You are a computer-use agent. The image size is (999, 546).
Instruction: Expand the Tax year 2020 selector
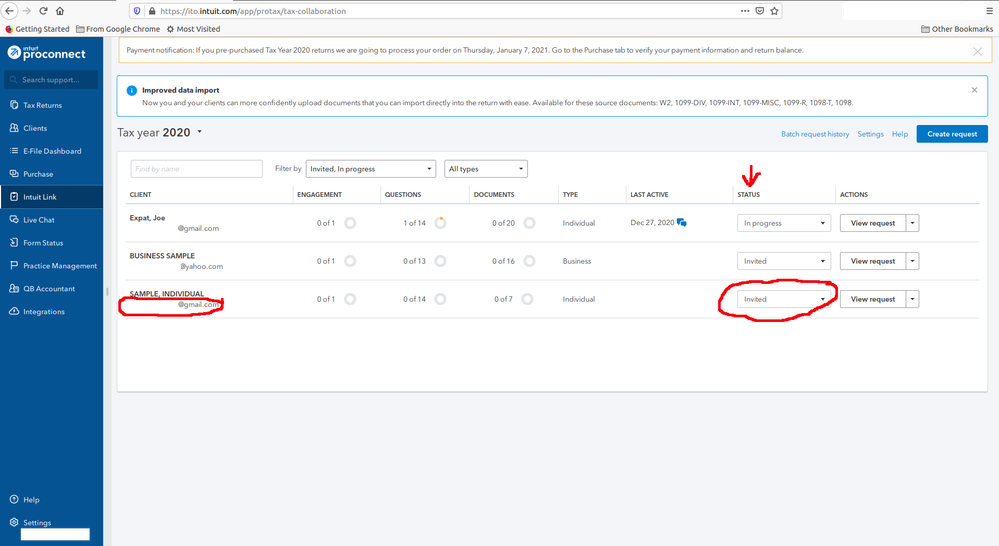point(199,132)
